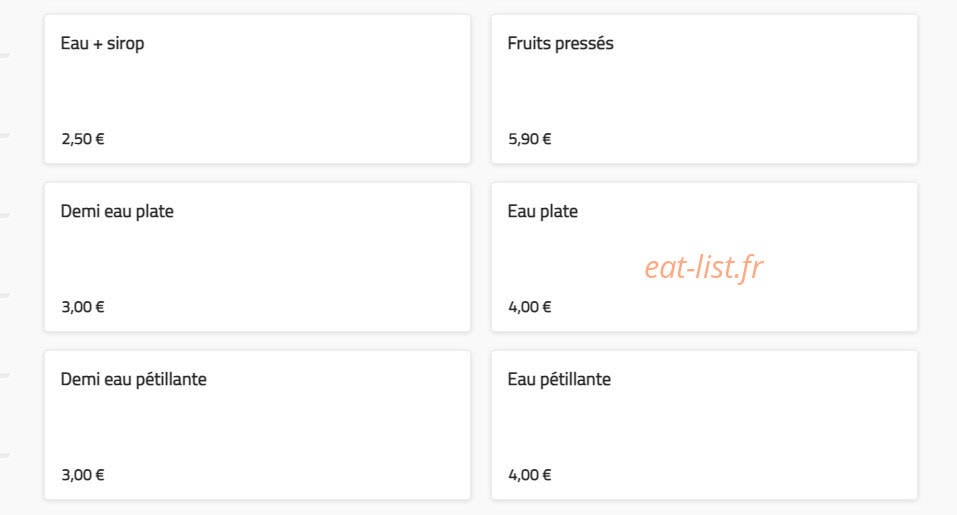
Task: Click the Demi eau plate item
Action: coord(257,257)
